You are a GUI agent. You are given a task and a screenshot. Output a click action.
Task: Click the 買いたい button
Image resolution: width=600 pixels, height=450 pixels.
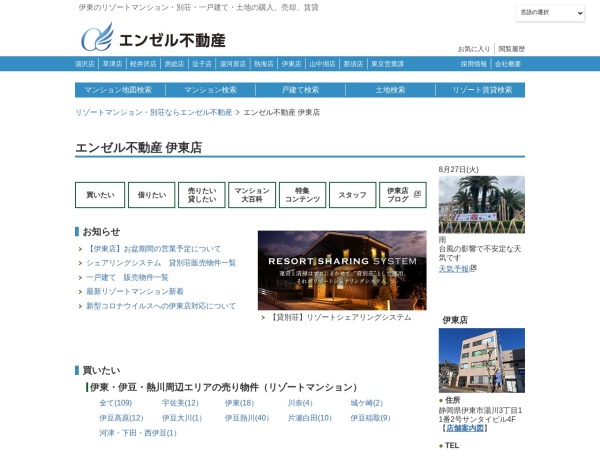[100, 195]
